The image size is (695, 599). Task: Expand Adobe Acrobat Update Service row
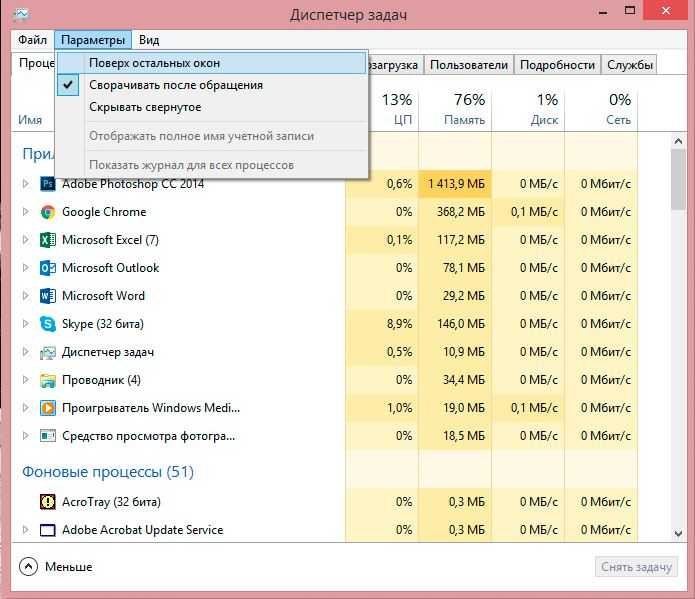26,530
